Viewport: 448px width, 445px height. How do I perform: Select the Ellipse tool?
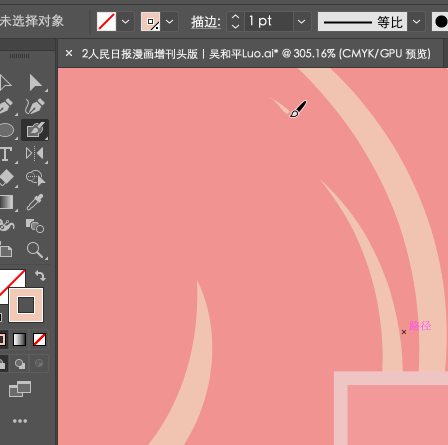point(7,130)
